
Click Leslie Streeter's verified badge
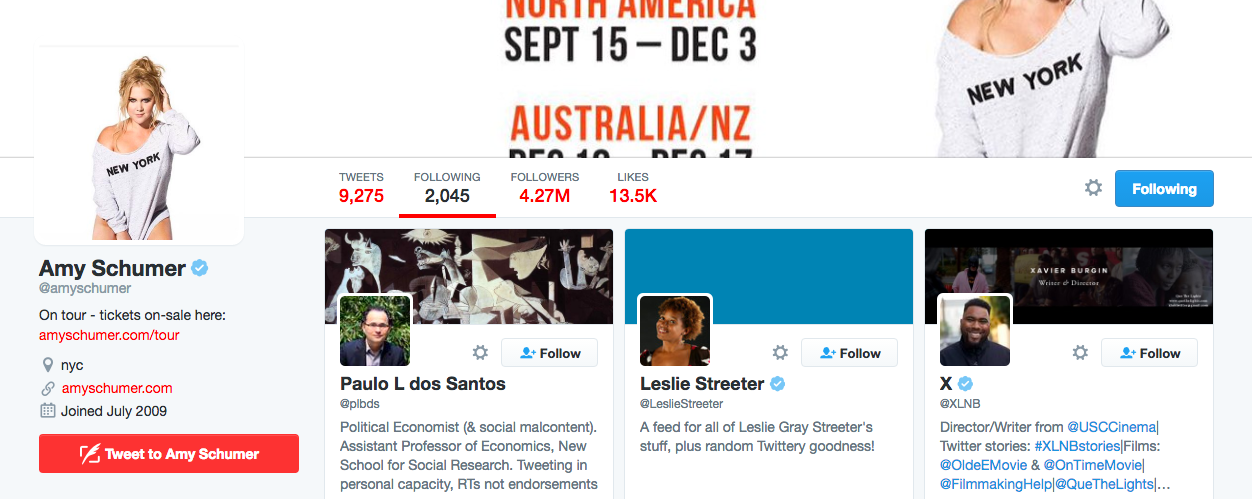tap(777, 384)
